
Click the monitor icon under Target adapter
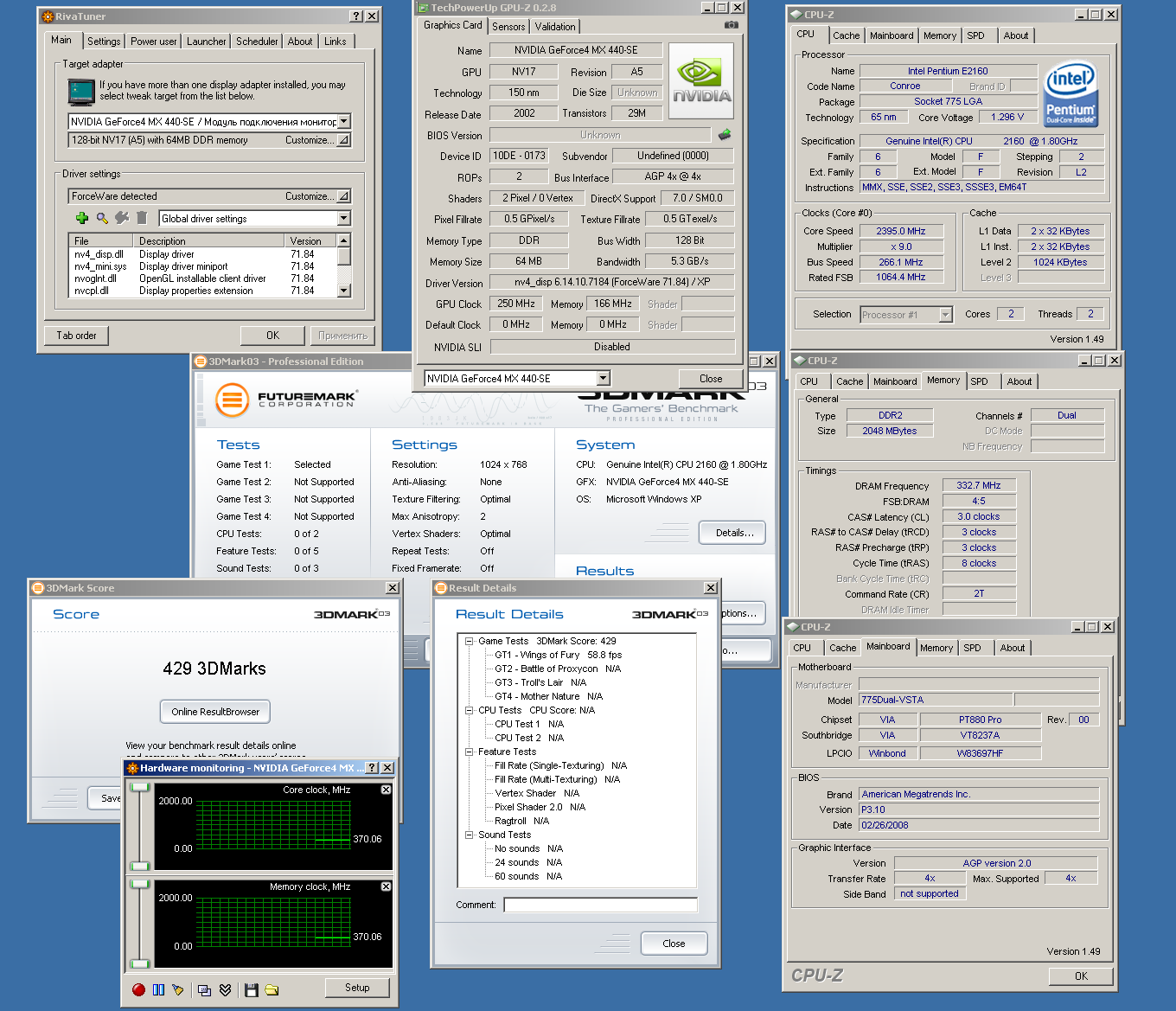click(x=81, y=91)
